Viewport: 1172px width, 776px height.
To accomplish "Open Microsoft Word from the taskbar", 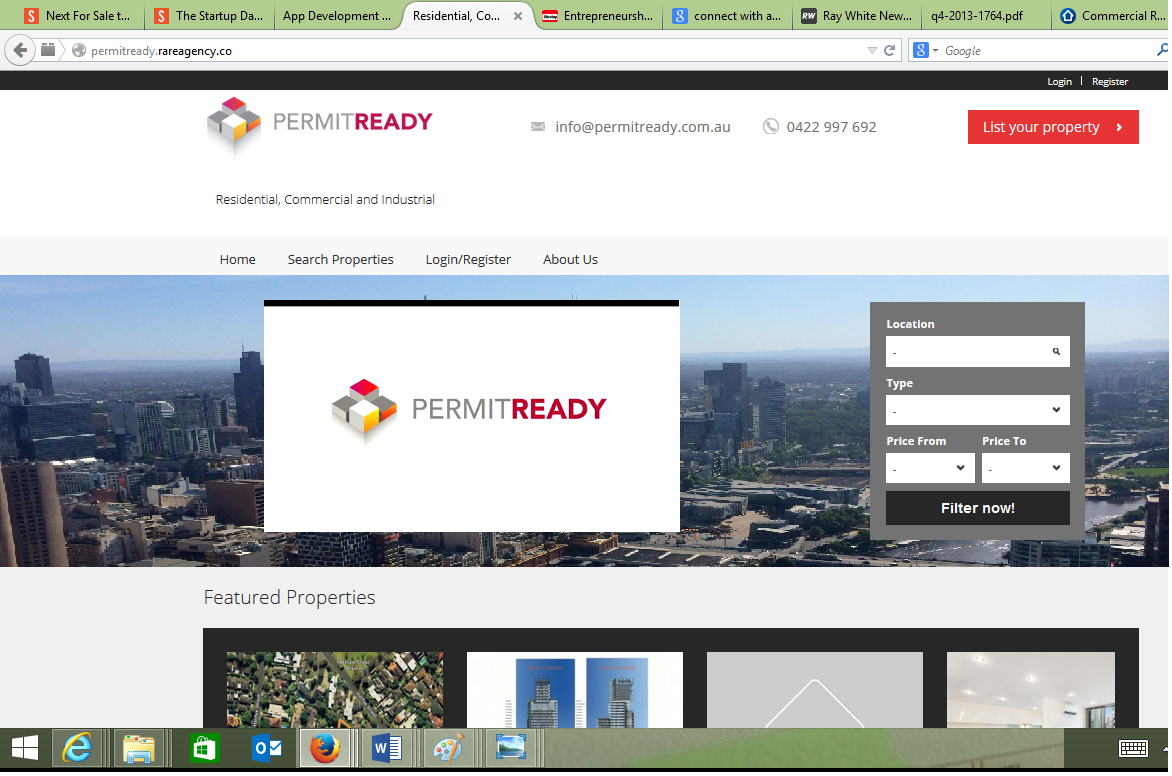I will pyautogui.click(x=386, y=748).
